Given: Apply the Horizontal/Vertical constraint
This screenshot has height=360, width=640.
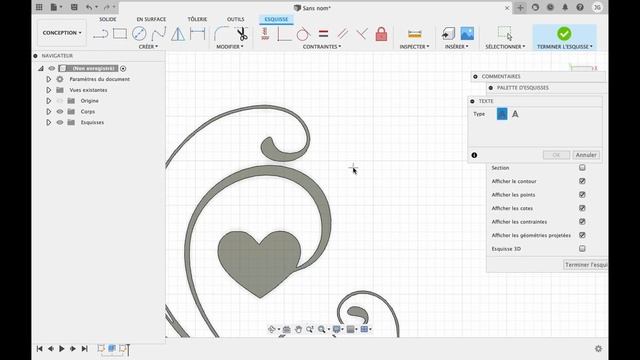Looking at the screenshot, I should (265, 34).
